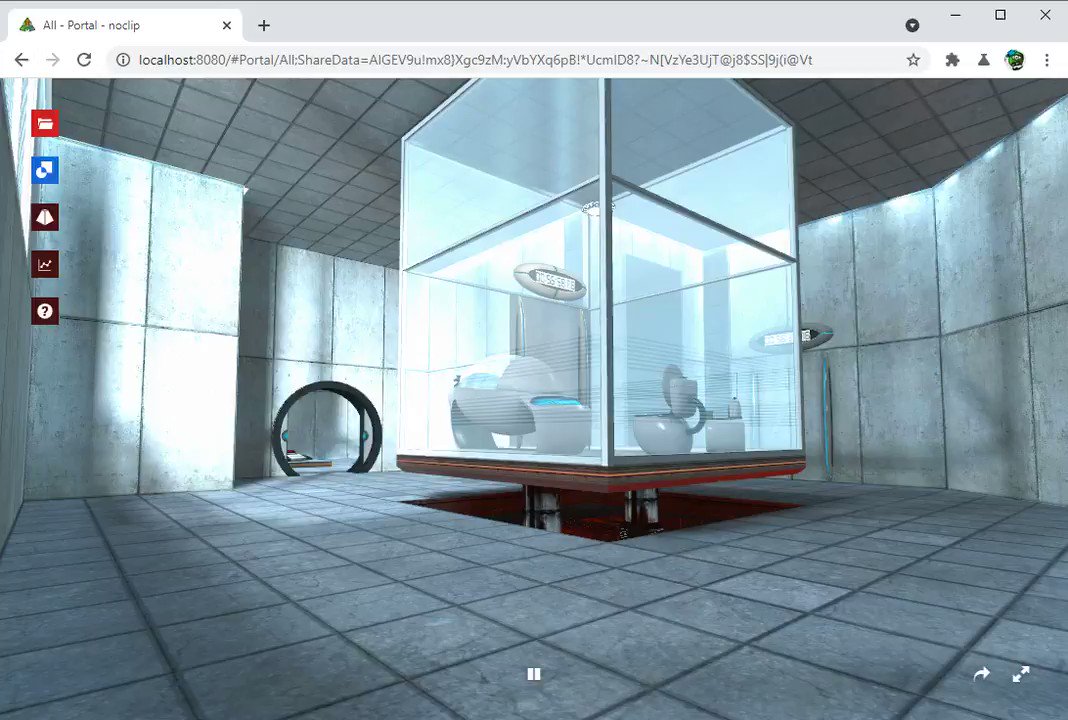Open the browser profile avatar

(x=1015, y=60)
